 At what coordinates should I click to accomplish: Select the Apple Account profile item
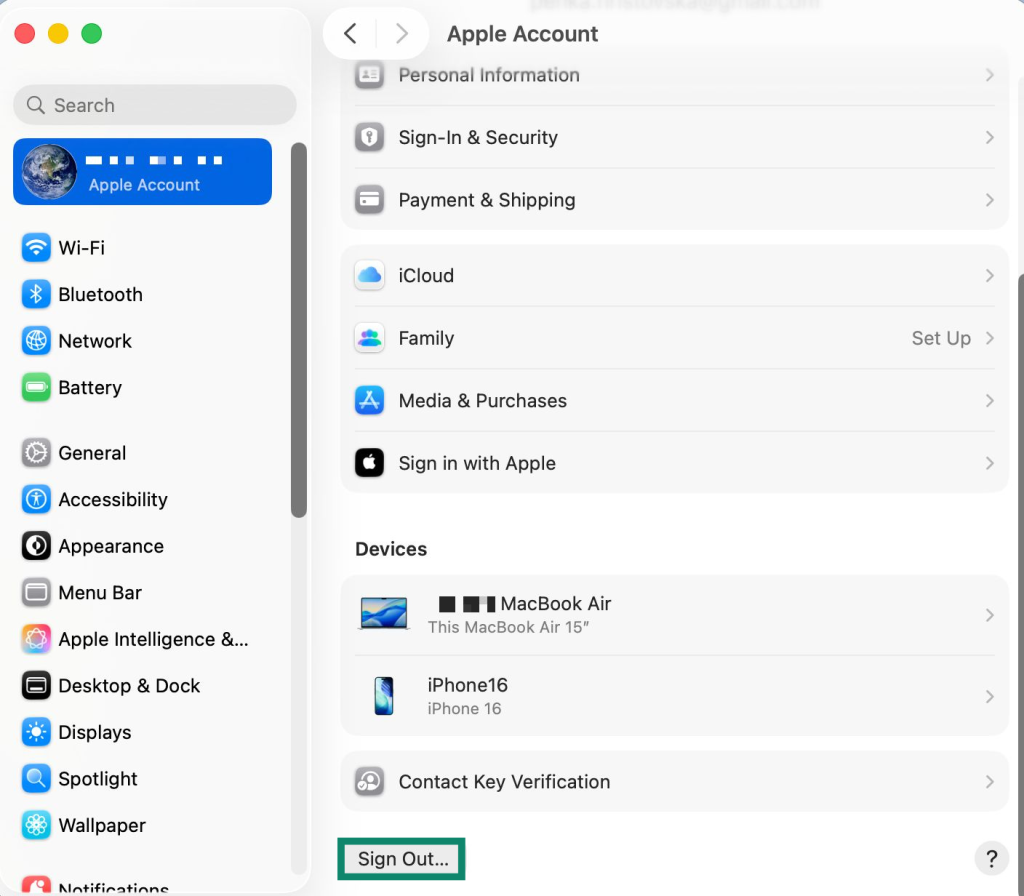pos(142,171)
